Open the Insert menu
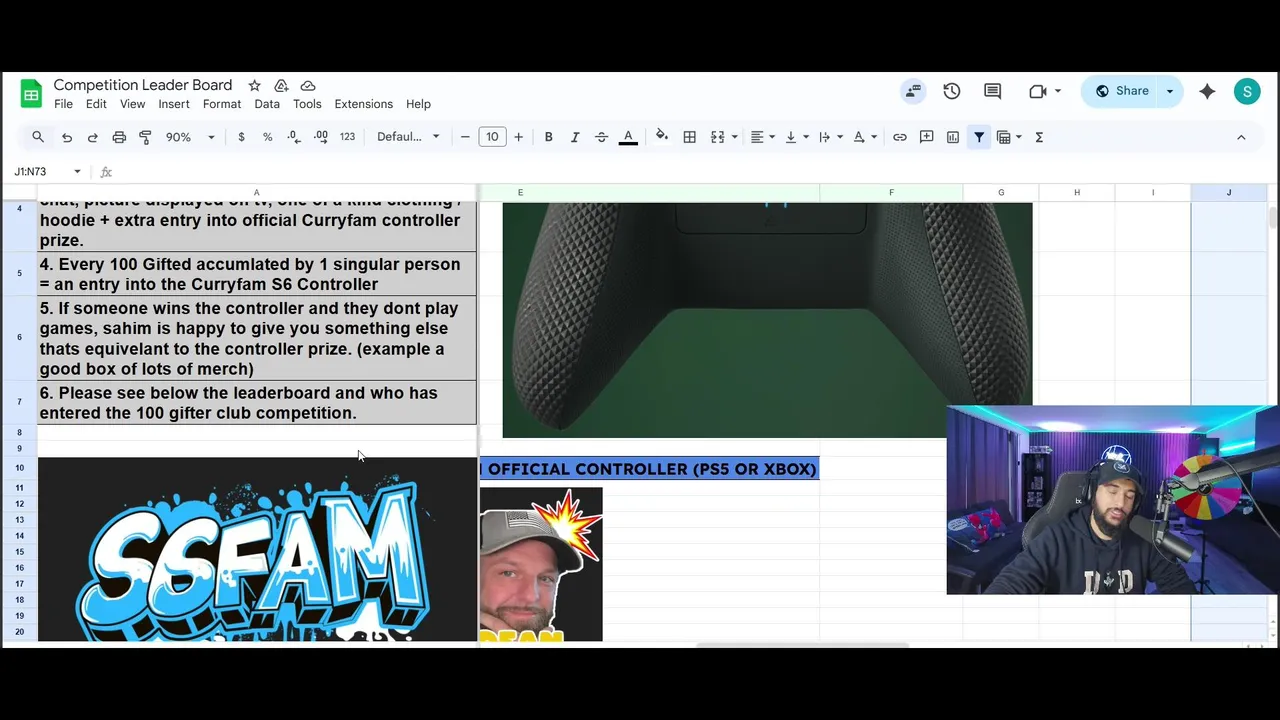Viewport: 1280px width, 720px height. pos(173,104)
